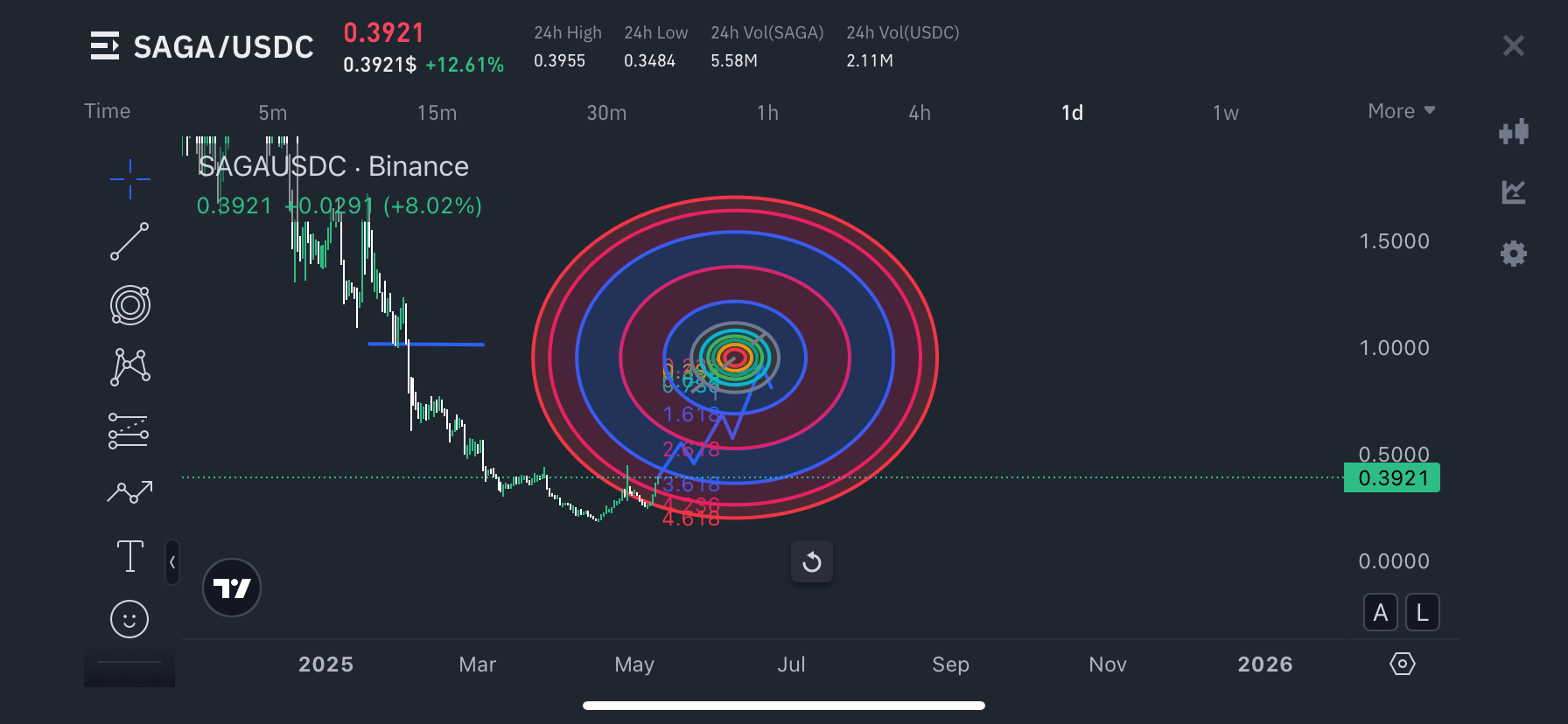Select the Fibonacci circles tool
1568x724 pixels.
[x=129, y=305]
